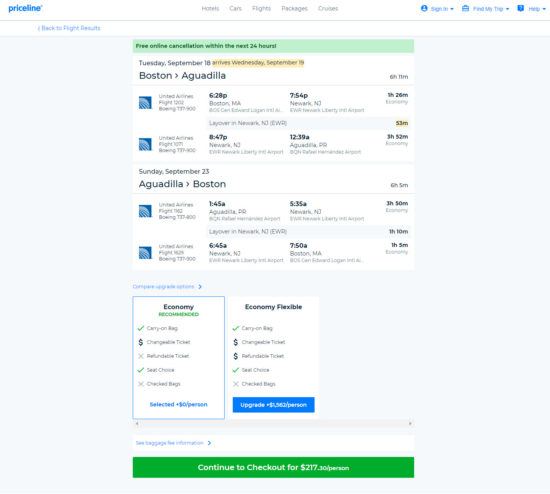
Task: Click Seat Choice checkmark in Economy card
Action: (x=141, y=370)
